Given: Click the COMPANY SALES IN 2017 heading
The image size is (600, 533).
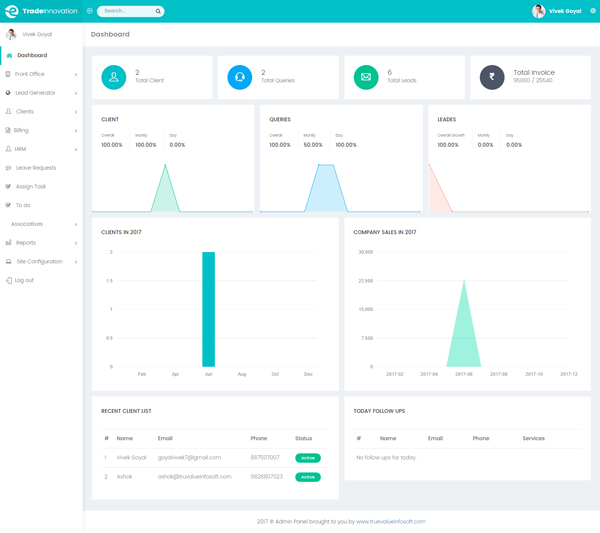Looking at the screenshot, I should tap(385, 232).
